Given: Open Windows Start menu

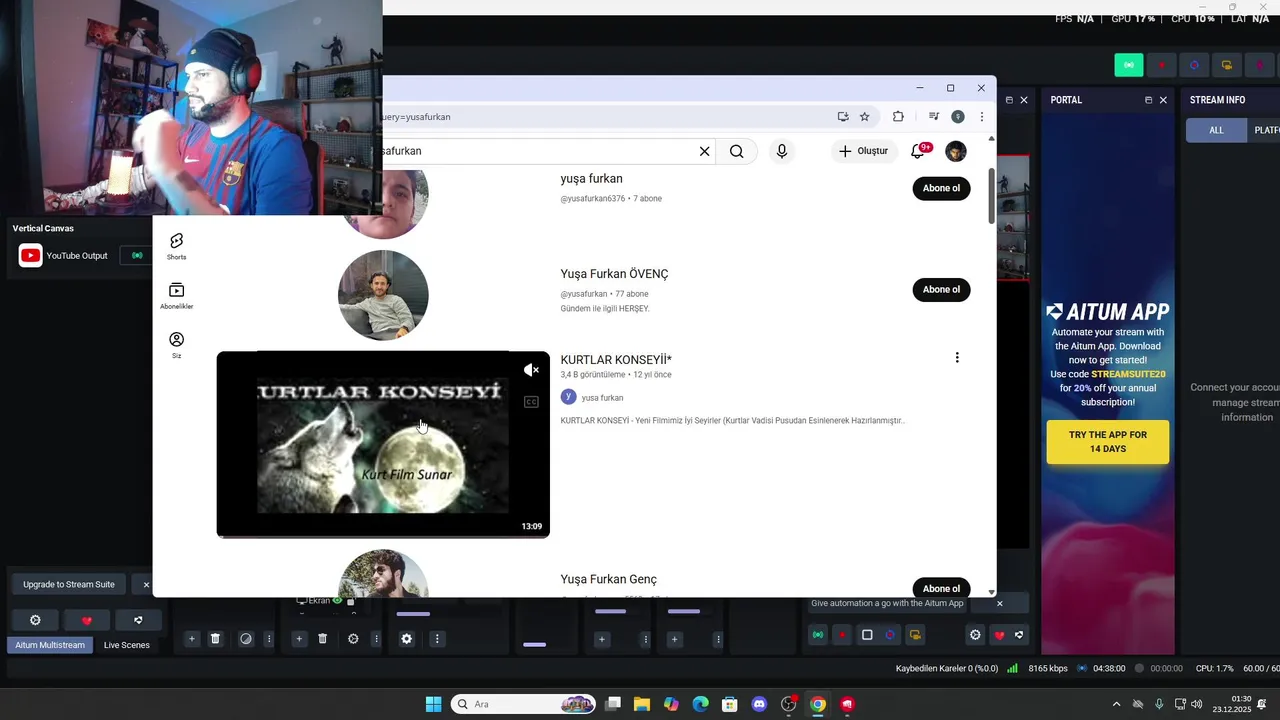Looking at the screenshot, I should (x=433, y=704).
